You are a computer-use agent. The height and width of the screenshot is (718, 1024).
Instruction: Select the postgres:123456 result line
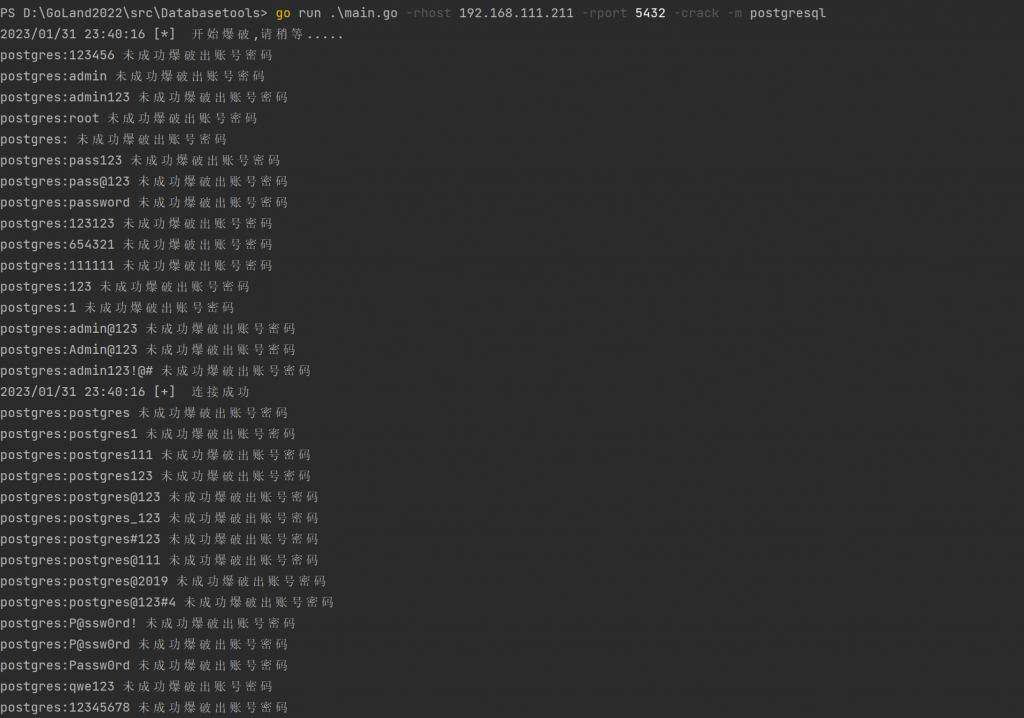coord(136,55)
